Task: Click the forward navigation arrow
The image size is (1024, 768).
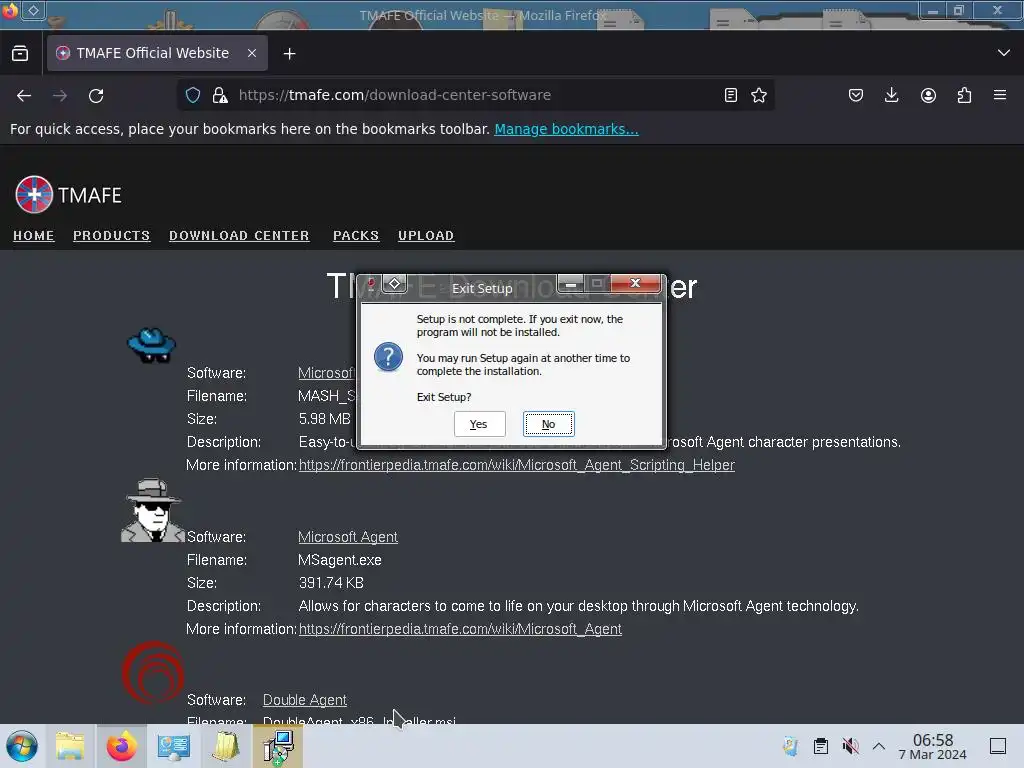Action: [x=59, y=95]
